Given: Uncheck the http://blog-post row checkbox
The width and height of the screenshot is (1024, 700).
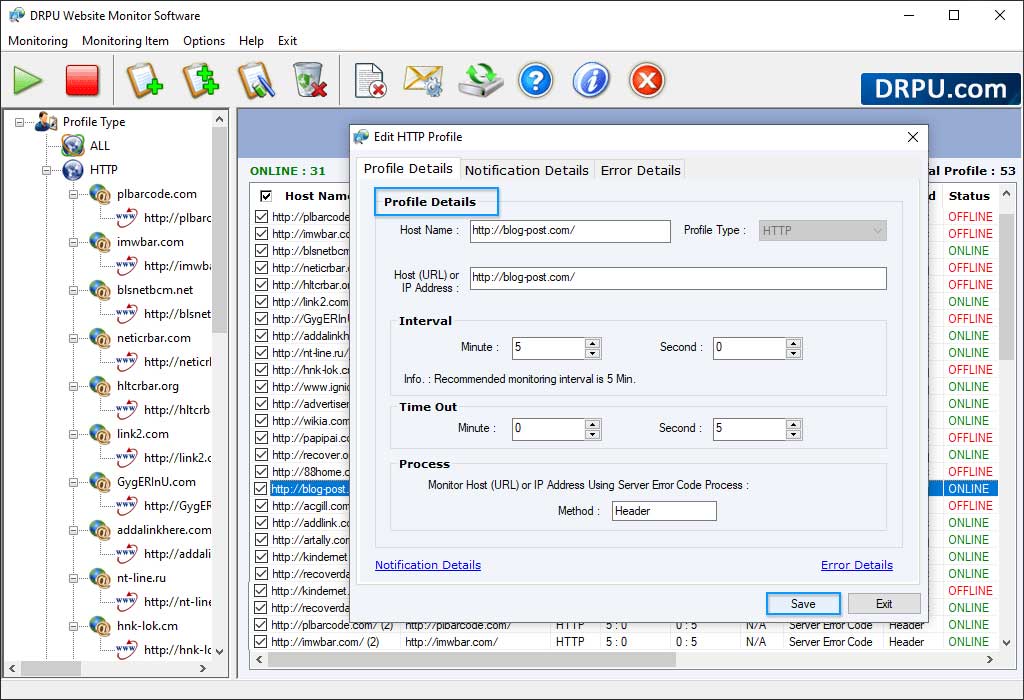Looking at the screenshot, I should pyautogui.click(x=261, y=488).
